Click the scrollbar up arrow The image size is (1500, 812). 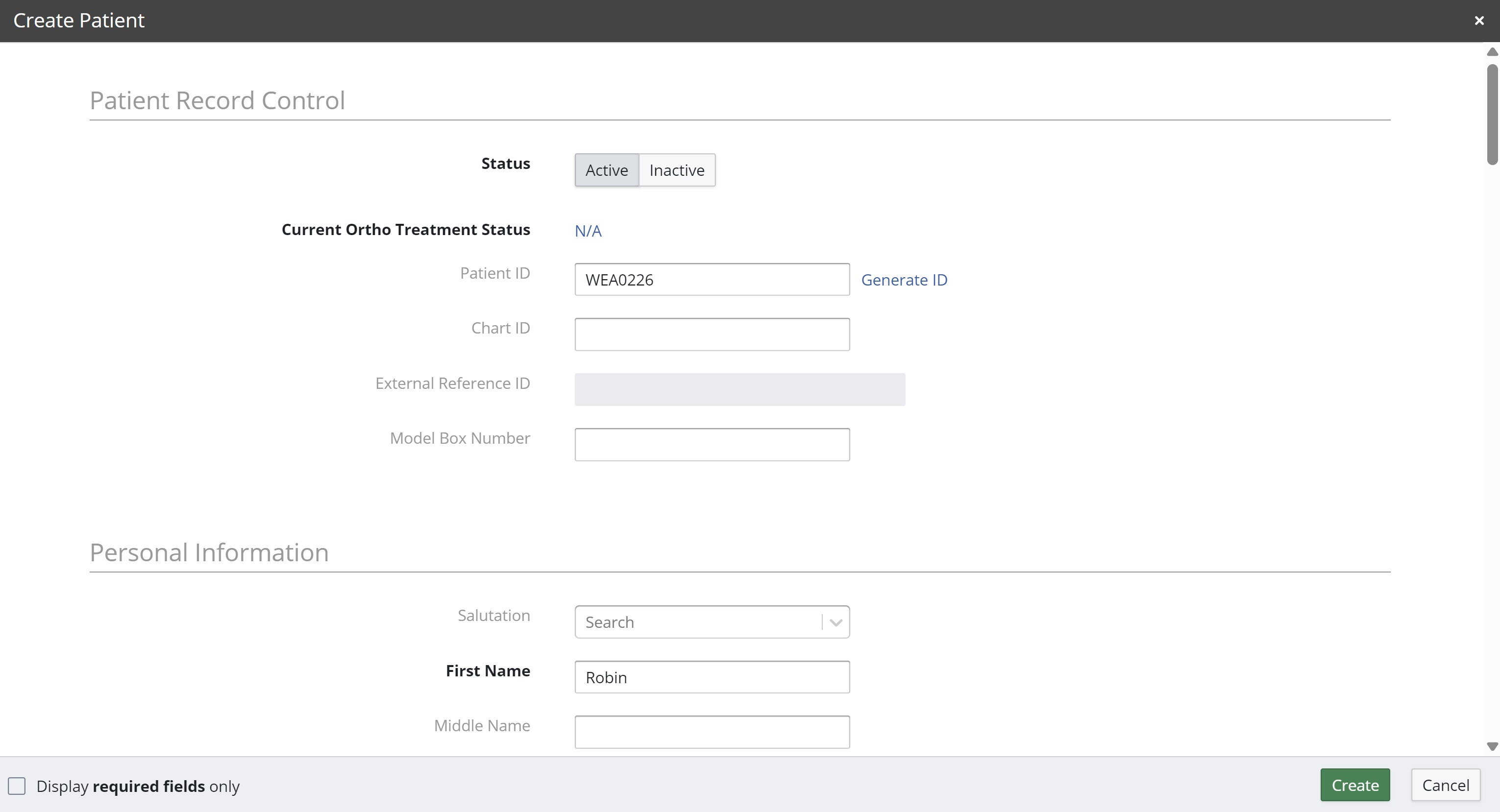pos(1492,52)
